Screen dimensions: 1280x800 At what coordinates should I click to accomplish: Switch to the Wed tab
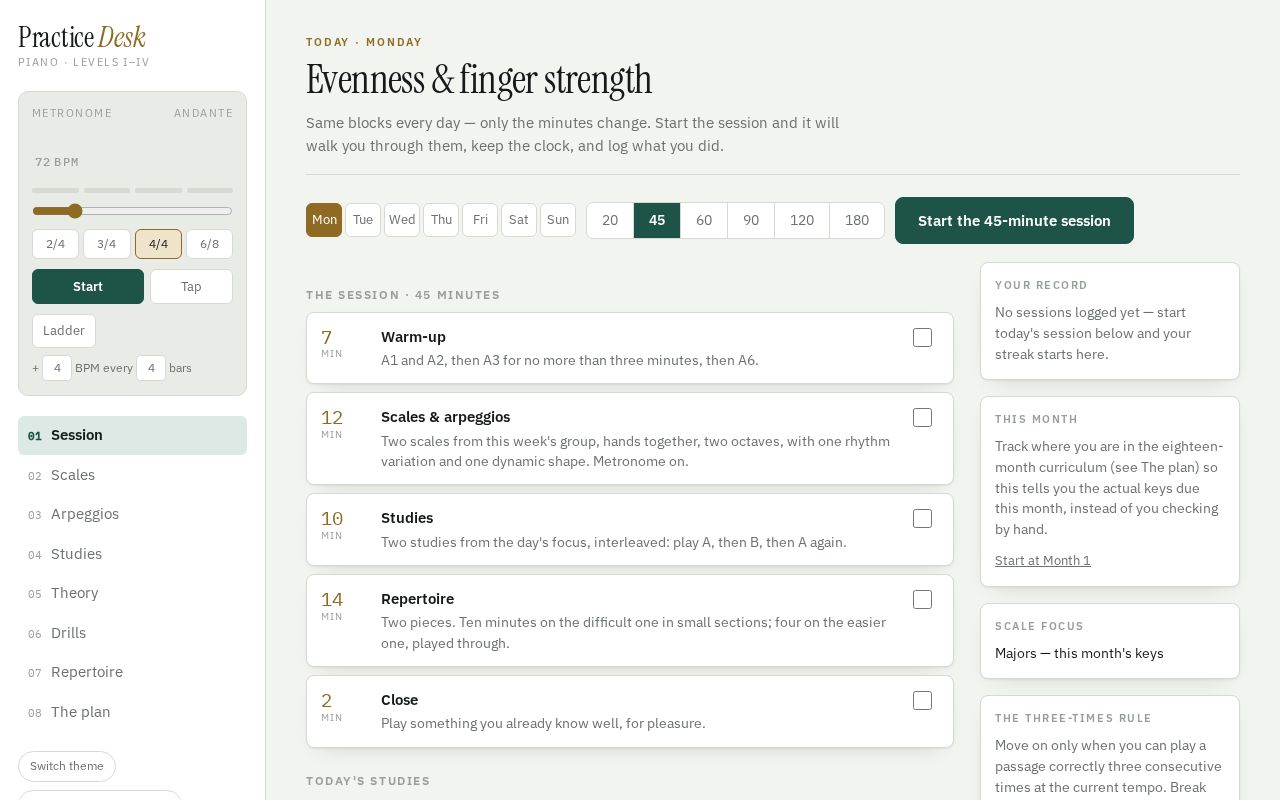point(402,220)
